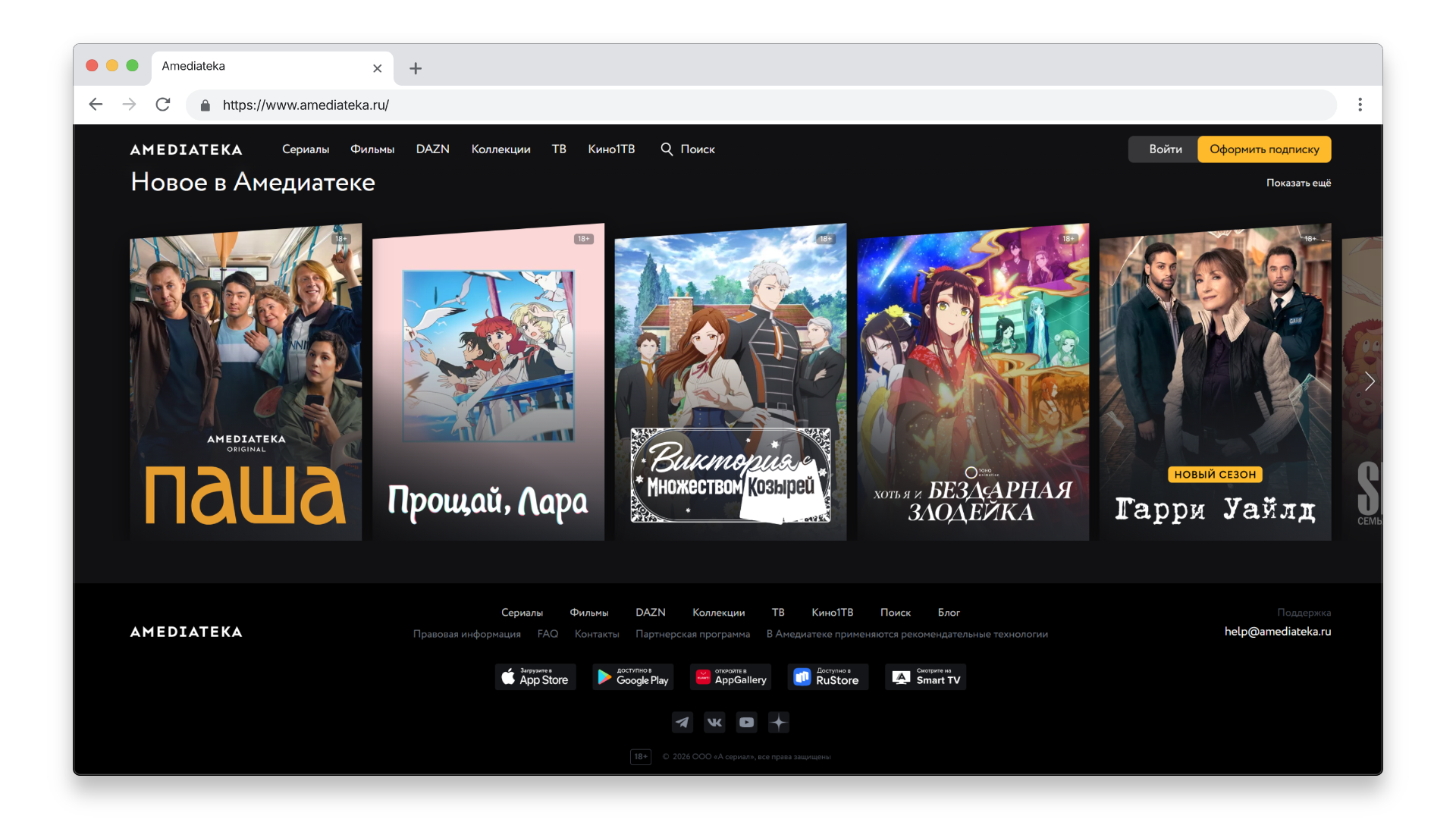Open the recommendation technologies notice link

tap(907, 634)
